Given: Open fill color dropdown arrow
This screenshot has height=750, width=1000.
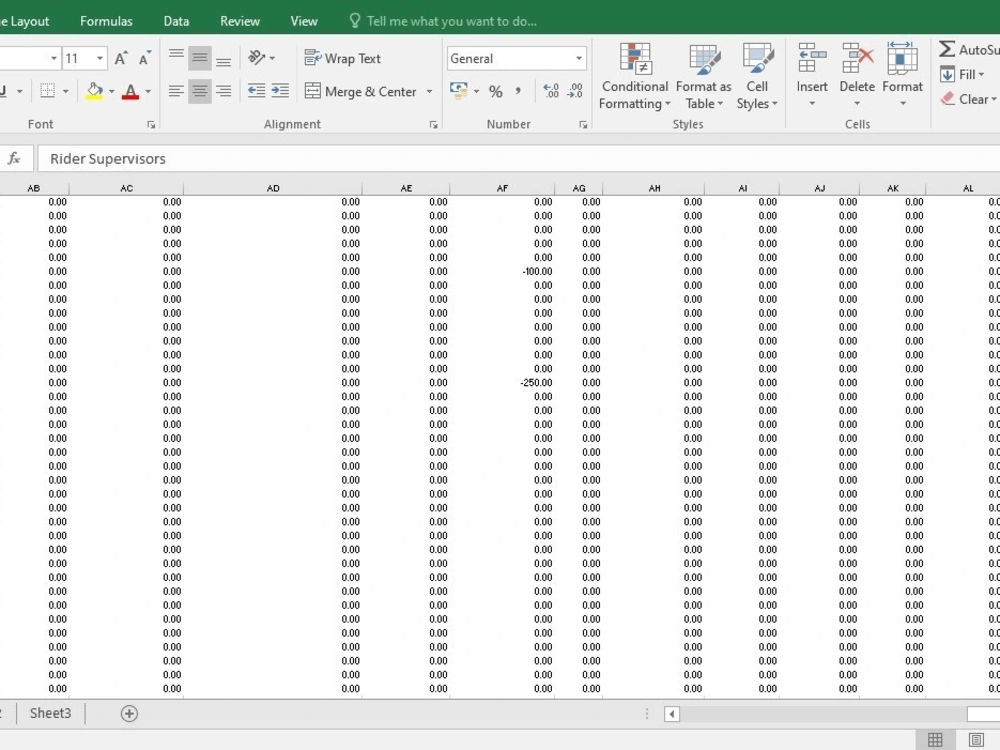Looking at the screenshot, I should [x=112, y=91].
